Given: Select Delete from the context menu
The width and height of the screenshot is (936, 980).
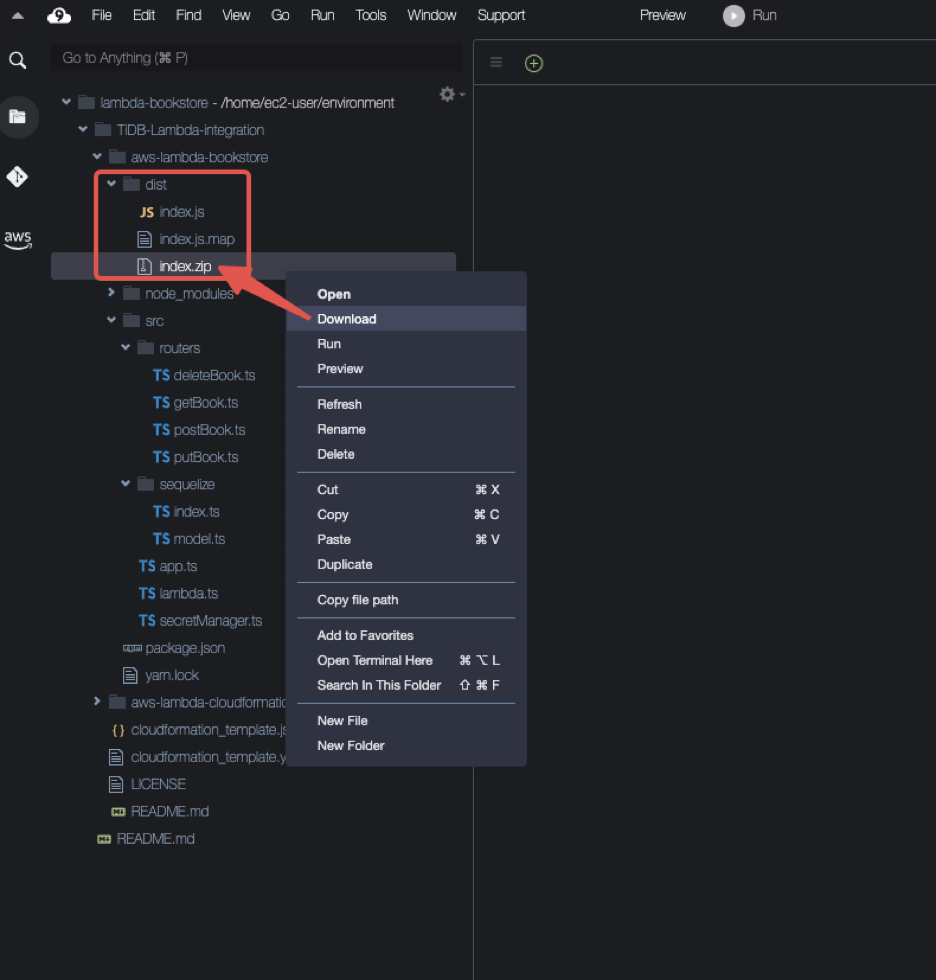Looking at the screenshot, I should [406, 454].
